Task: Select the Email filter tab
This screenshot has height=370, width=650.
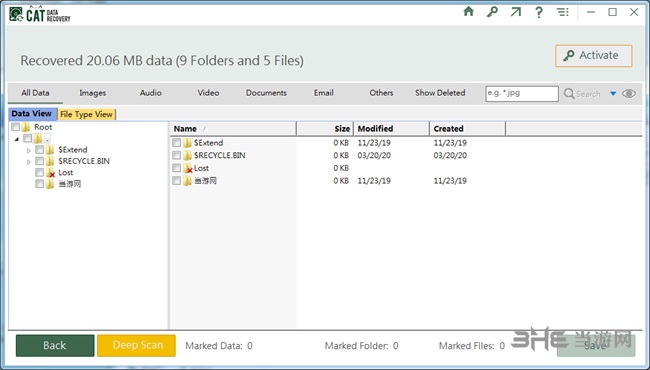Action: 323,93
